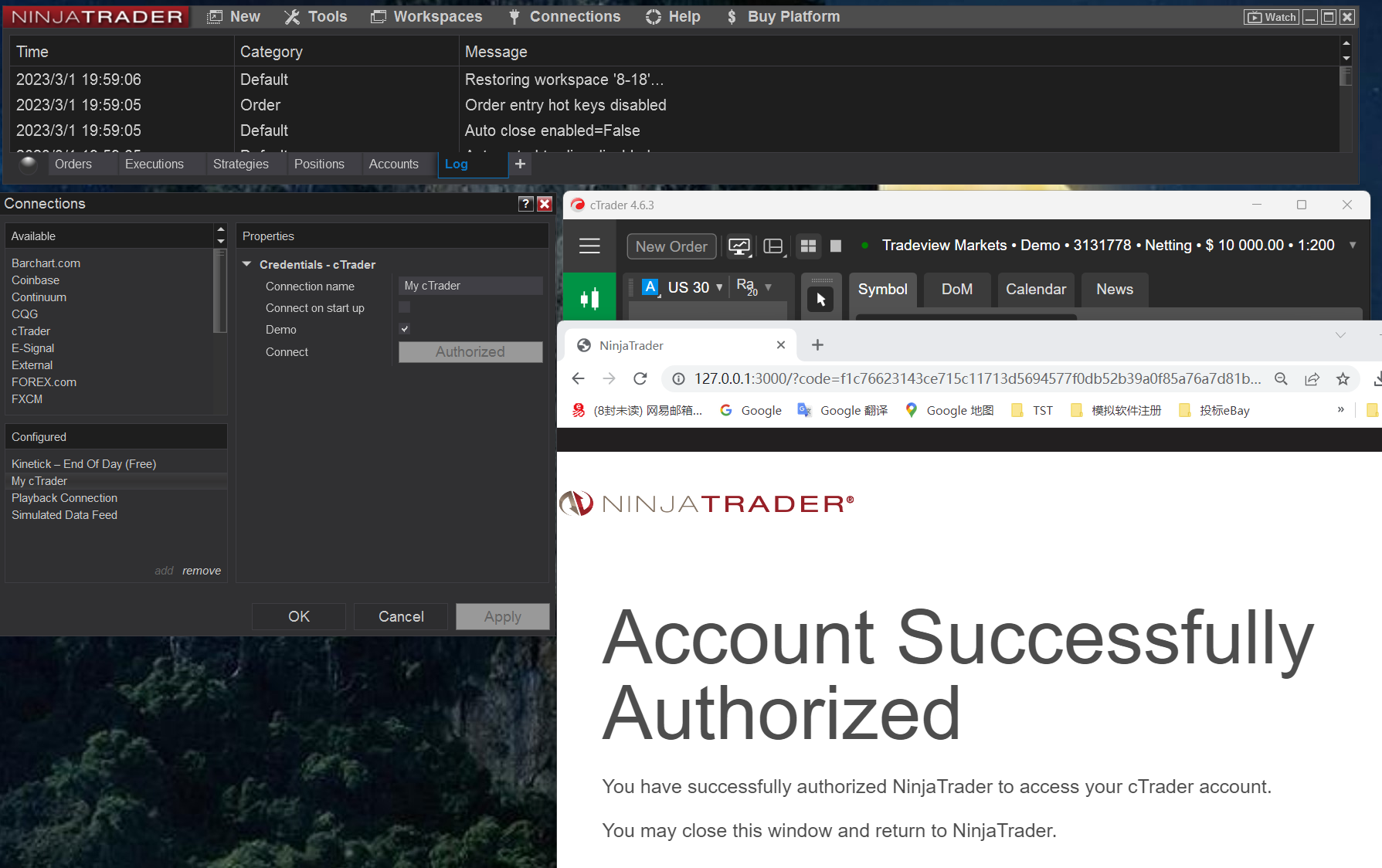1382x868 pixels.
Task: Click Cancel in the Connections dialog
Action: pyautogui.click(x=401, y=616)
